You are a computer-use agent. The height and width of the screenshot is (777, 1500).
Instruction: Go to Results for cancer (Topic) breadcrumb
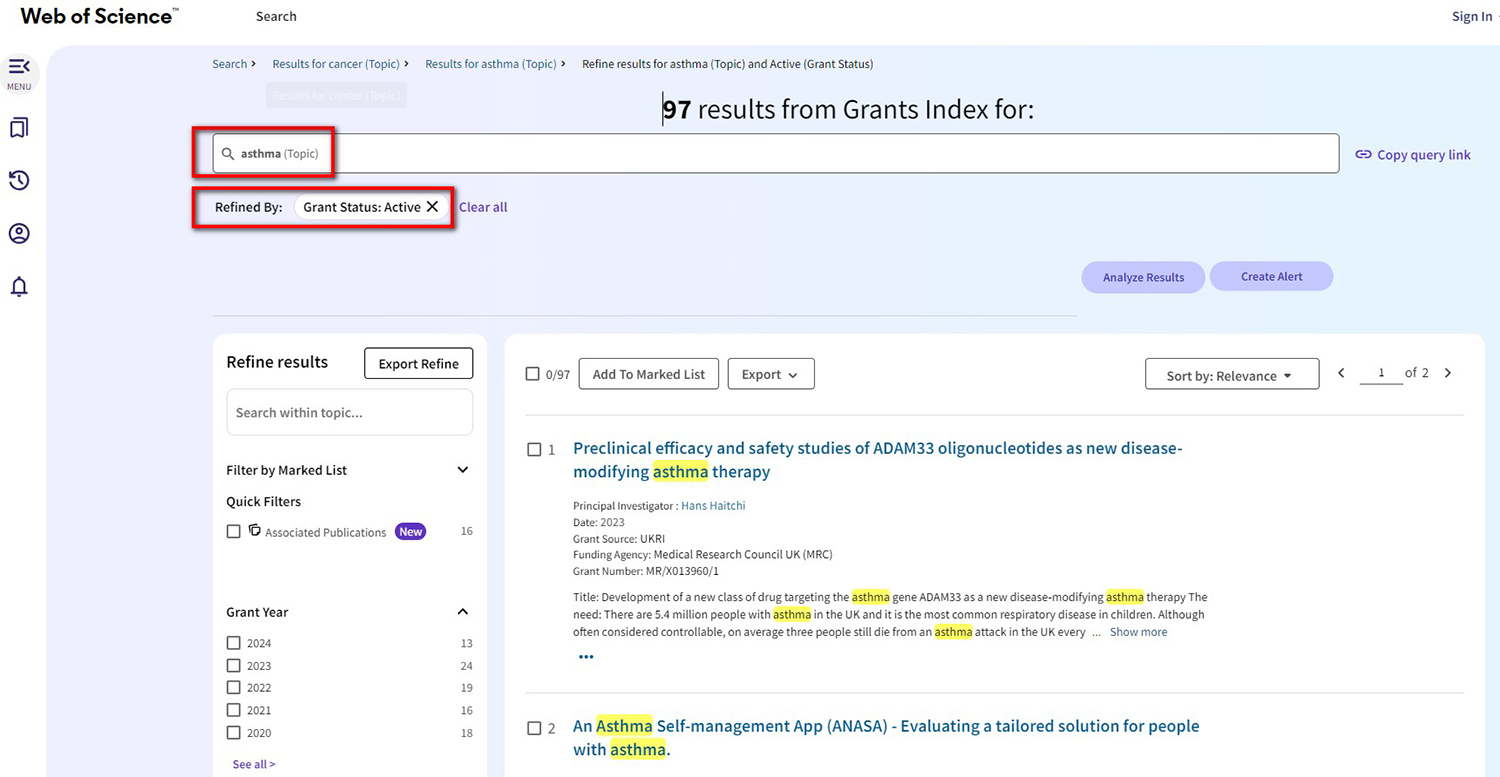[336, 64]
